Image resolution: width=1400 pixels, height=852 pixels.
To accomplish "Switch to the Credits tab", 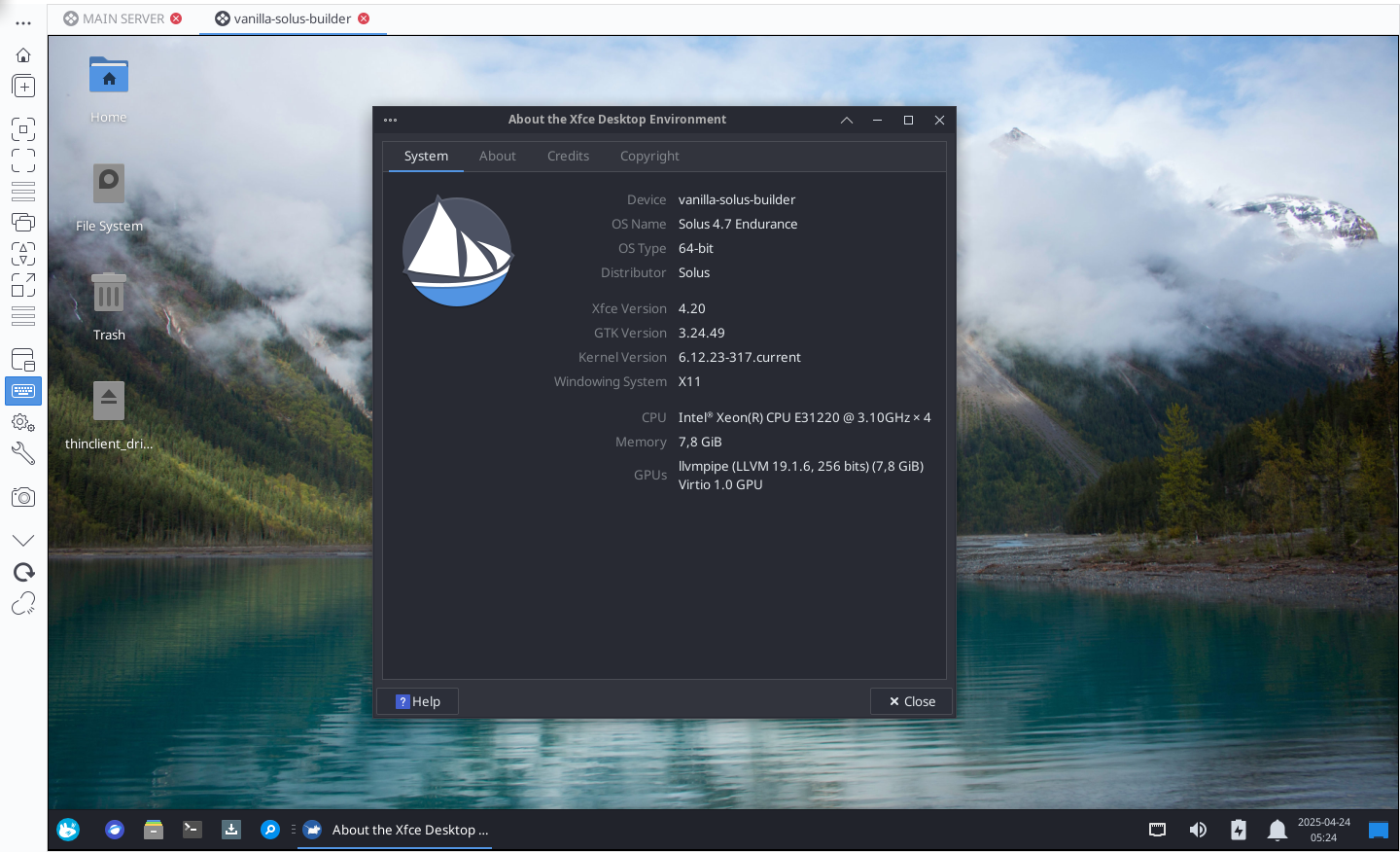I will [568, 156].
